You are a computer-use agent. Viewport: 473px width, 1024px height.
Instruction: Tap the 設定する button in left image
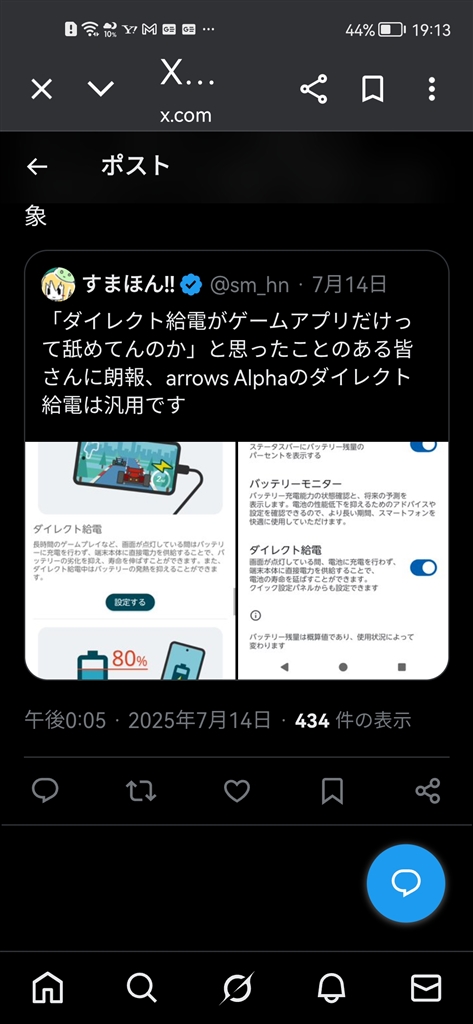point(130,602)
